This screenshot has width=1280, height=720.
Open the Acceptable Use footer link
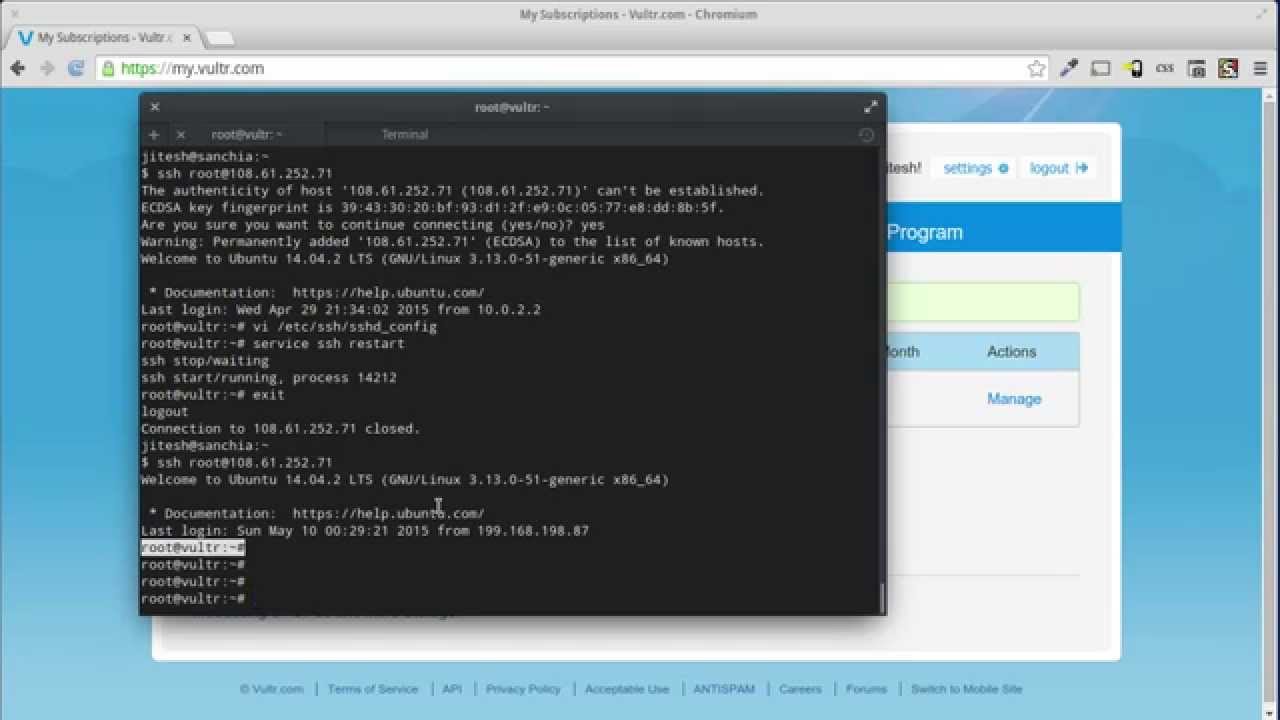coord(627,689)
